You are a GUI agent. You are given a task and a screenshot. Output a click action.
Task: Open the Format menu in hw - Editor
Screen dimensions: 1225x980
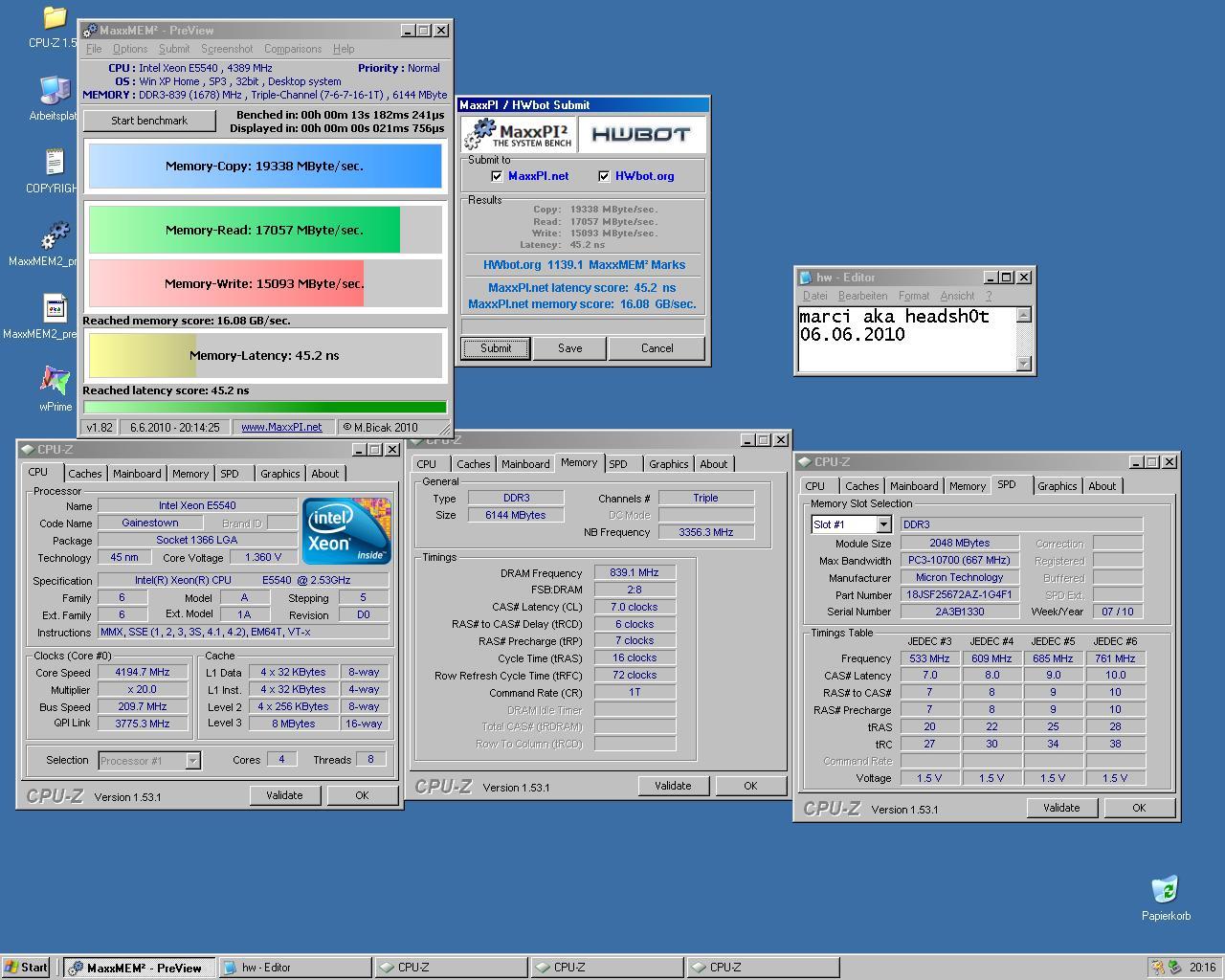[x=914, y=296]
